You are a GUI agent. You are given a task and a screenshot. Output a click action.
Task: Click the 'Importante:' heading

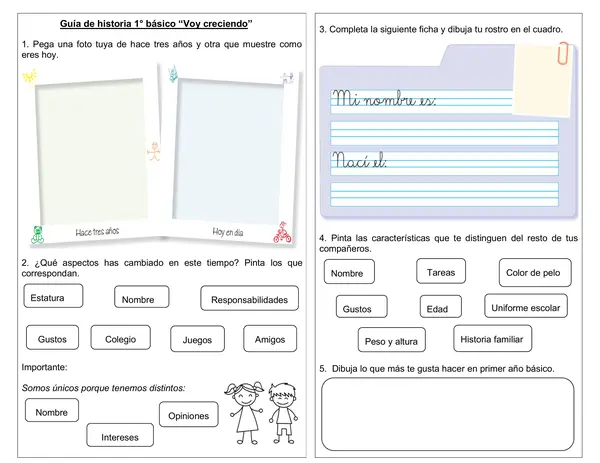[44, 367]
